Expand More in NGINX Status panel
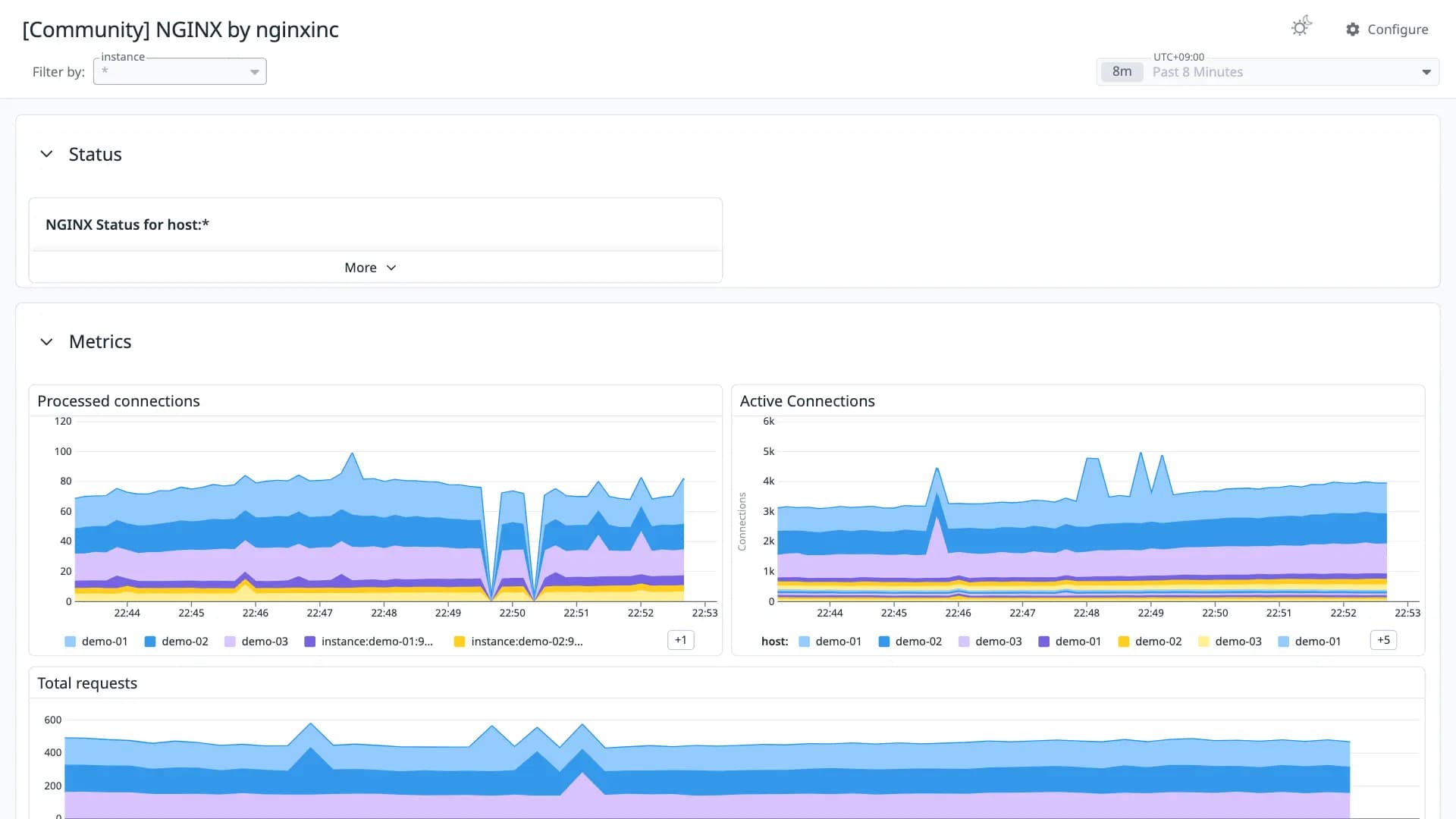Viewport: 1456px width, 819px height. pyautogui.click(x=371, y=268)
